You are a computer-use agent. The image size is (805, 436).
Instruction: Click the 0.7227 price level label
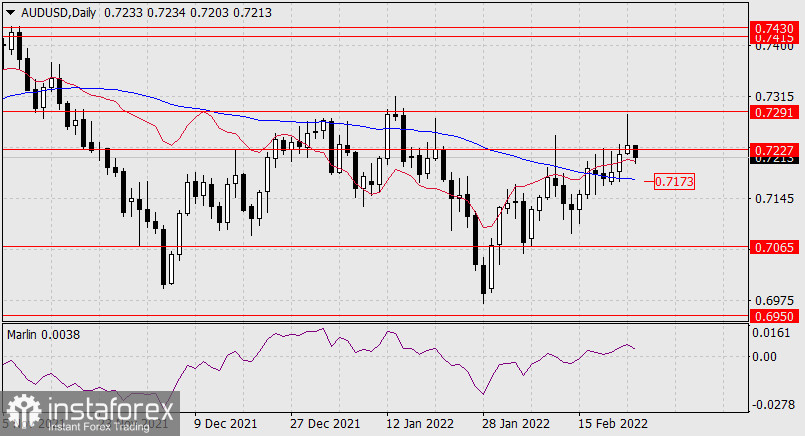point(774,149)
